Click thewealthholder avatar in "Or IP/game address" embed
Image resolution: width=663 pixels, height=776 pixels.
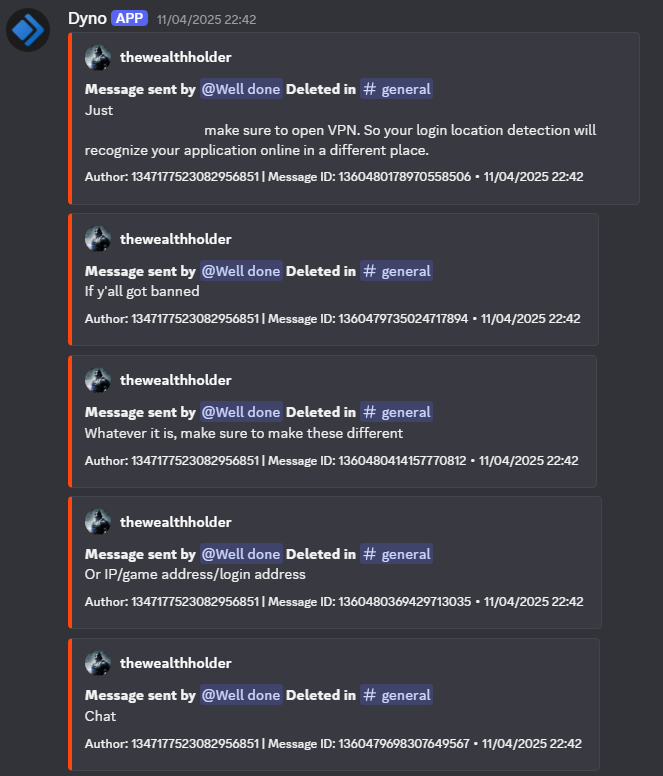tap(98, 522)
